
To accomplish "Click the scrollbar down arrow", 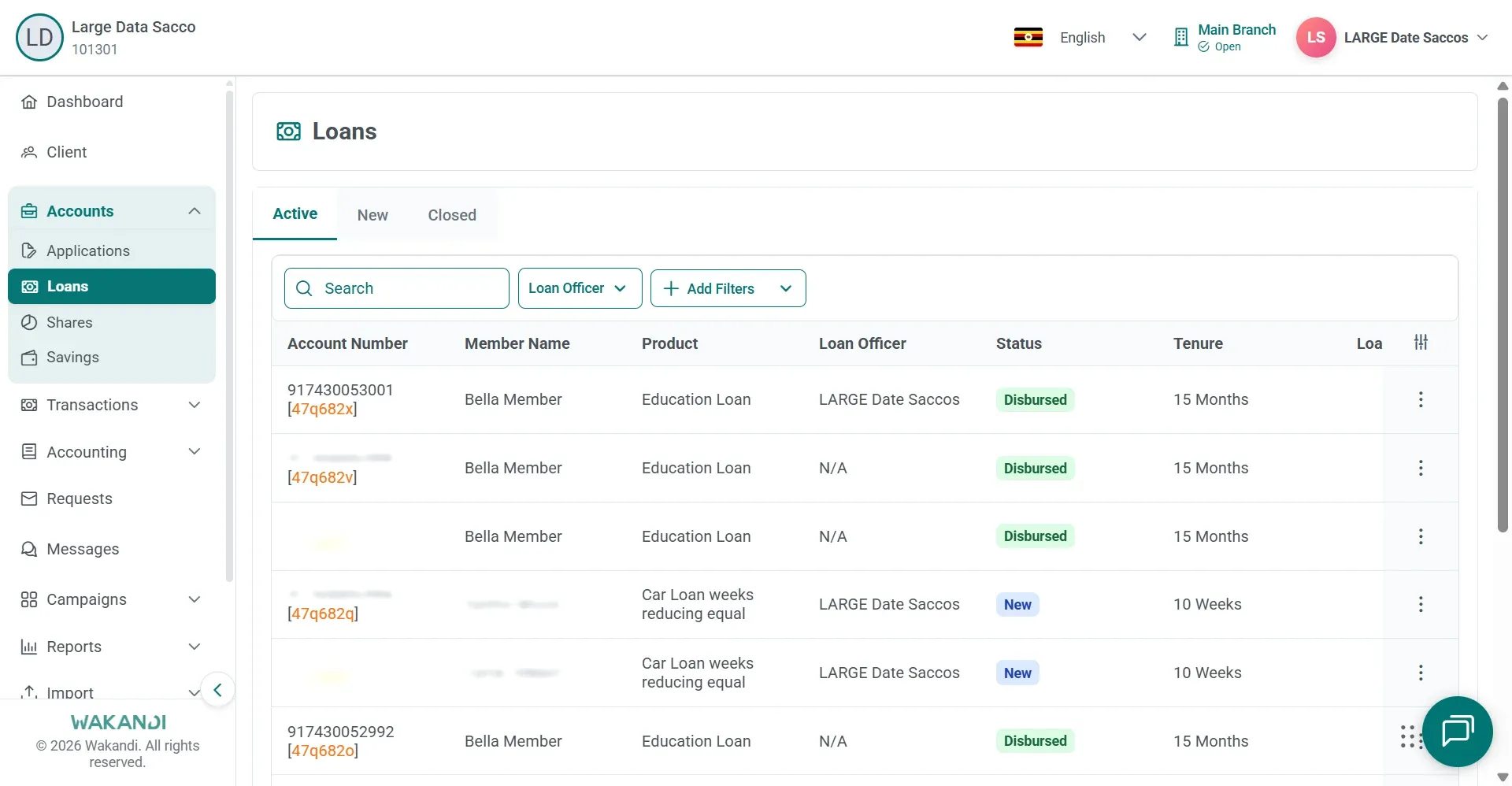I will (1503, 777).
